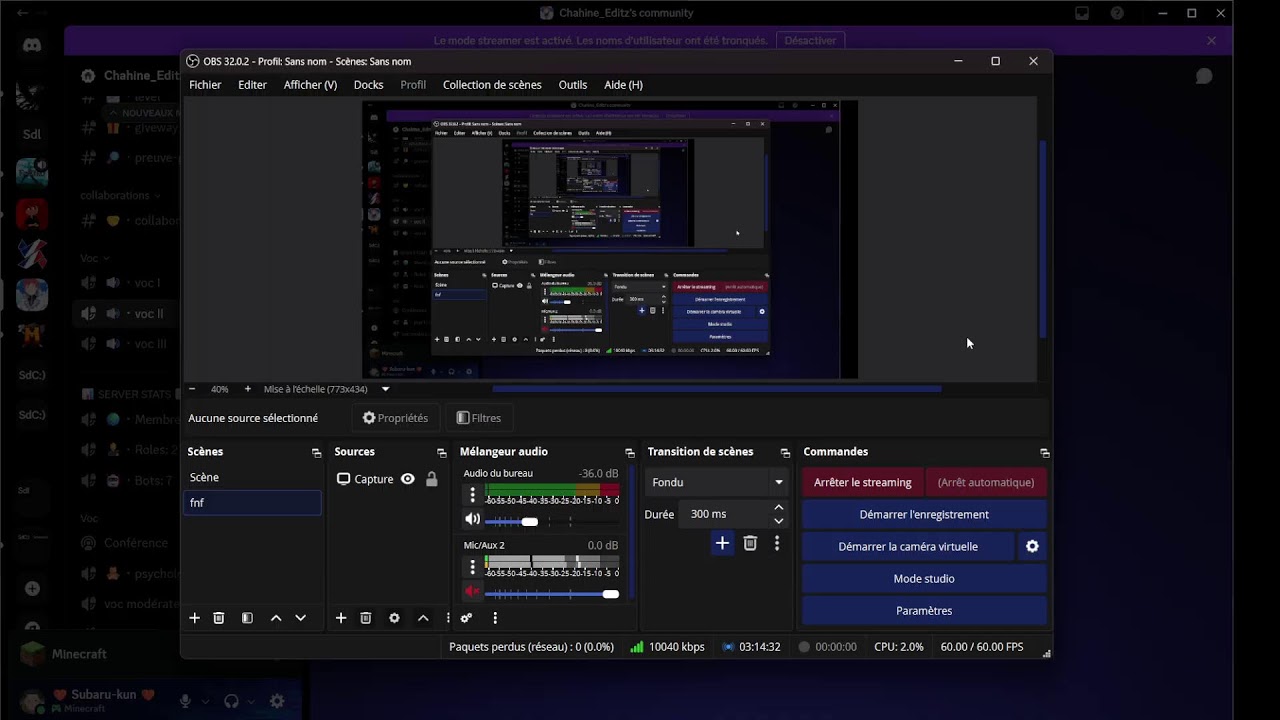
Task: Open Discord user settings gear
Action: [x=277, y=702]
